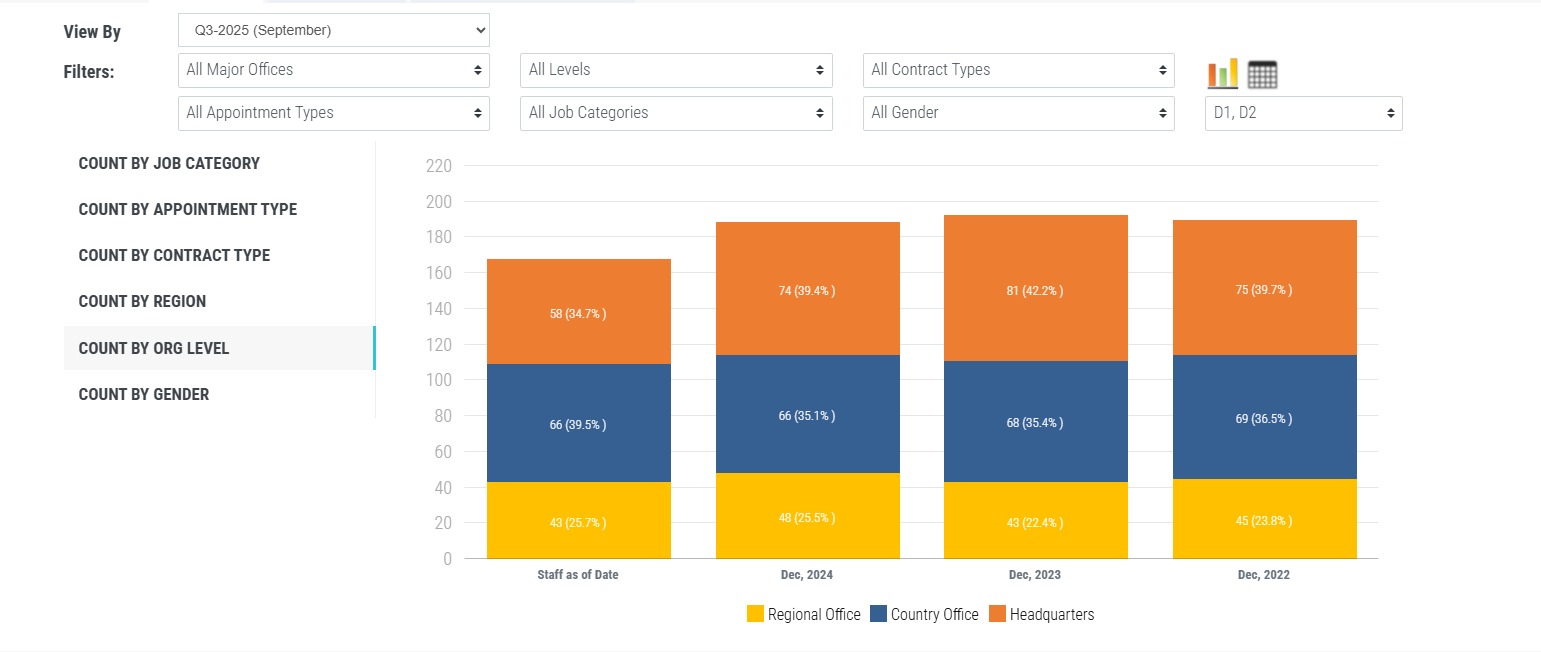Show Count by Contract Type
1541x652 pixels.
coord(174,255)
